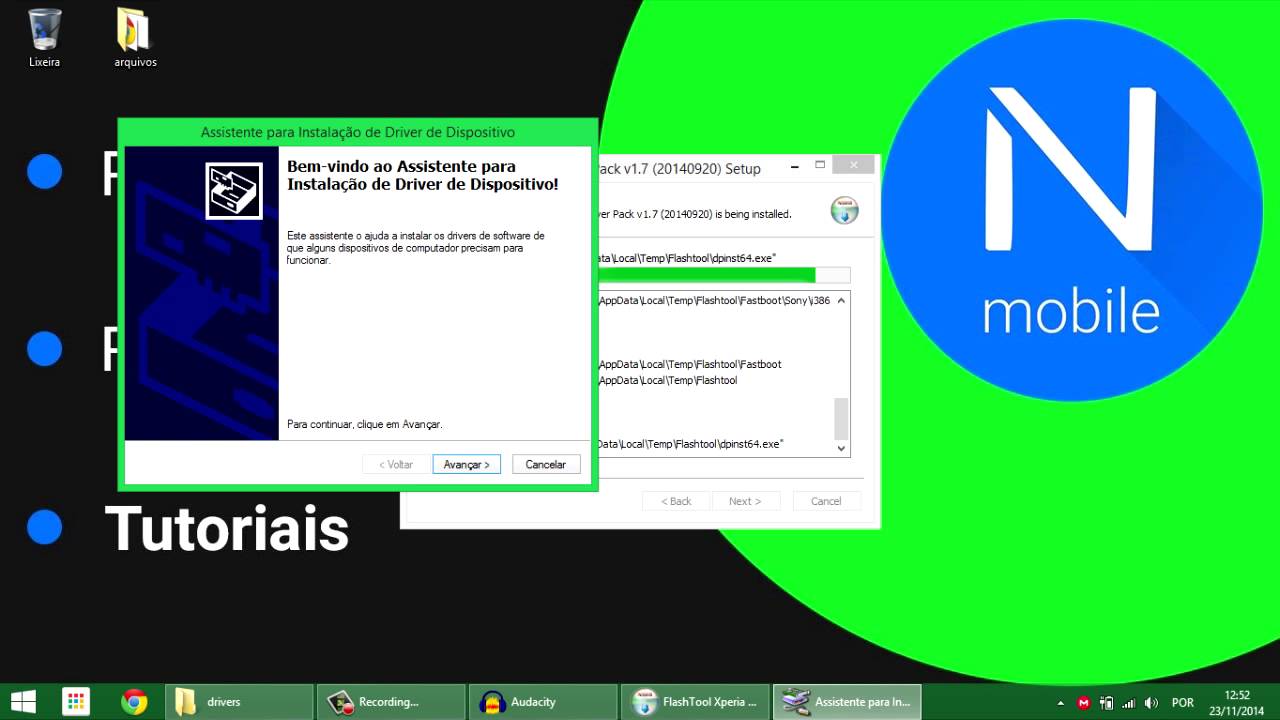Launch Google Chrome from the taskbar
Screen dimensions: 1280x720
point(135,702)
